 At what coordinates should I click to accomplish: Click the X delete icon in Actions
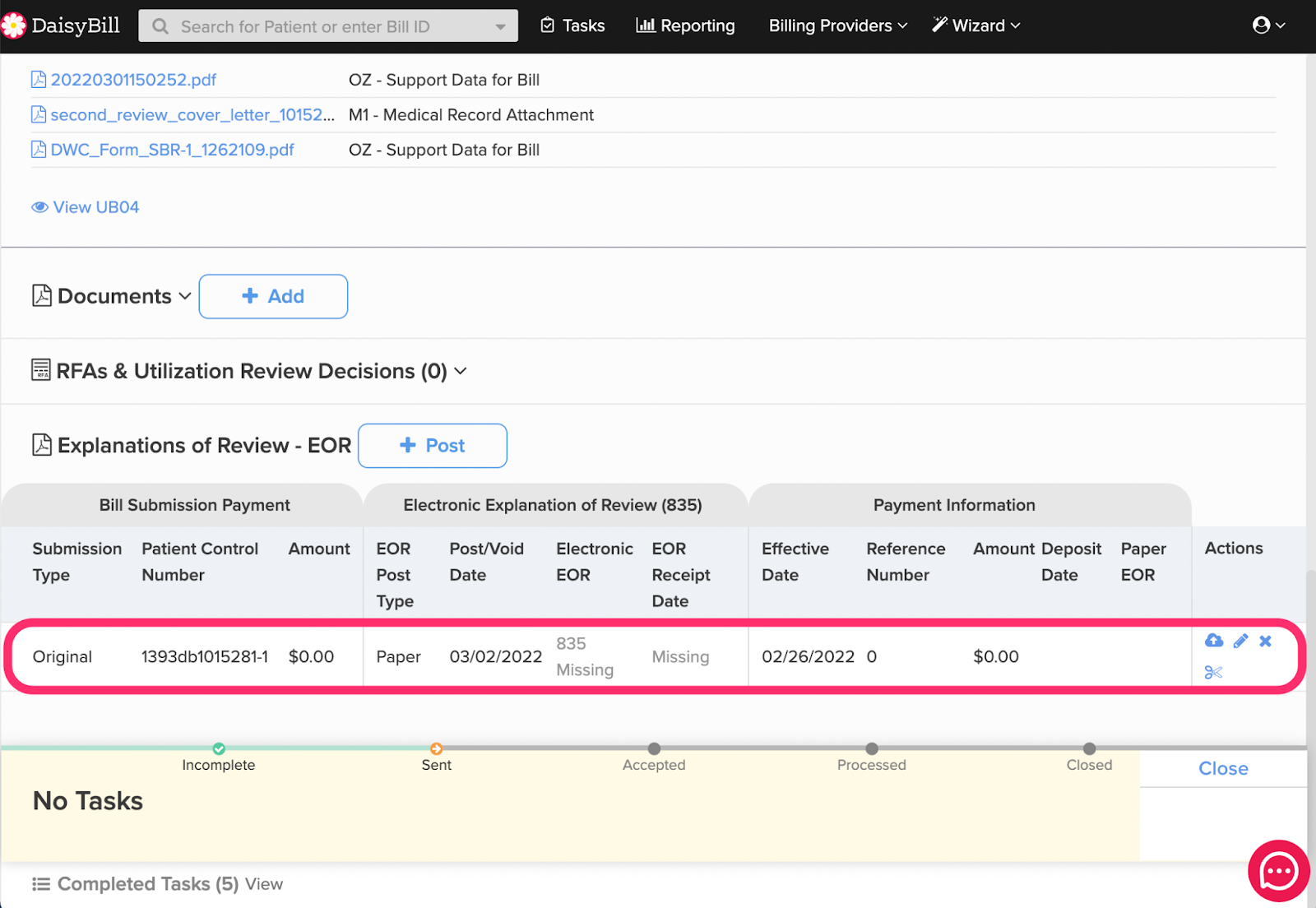(x=1266, y=641)
